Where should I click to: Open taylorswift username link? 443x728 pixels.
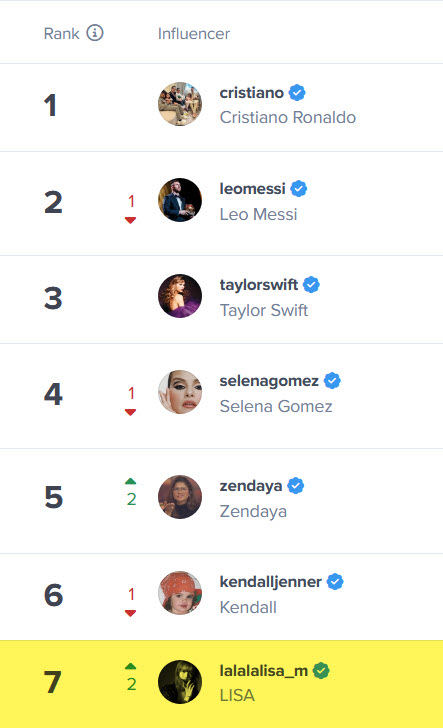coord(259,284)
